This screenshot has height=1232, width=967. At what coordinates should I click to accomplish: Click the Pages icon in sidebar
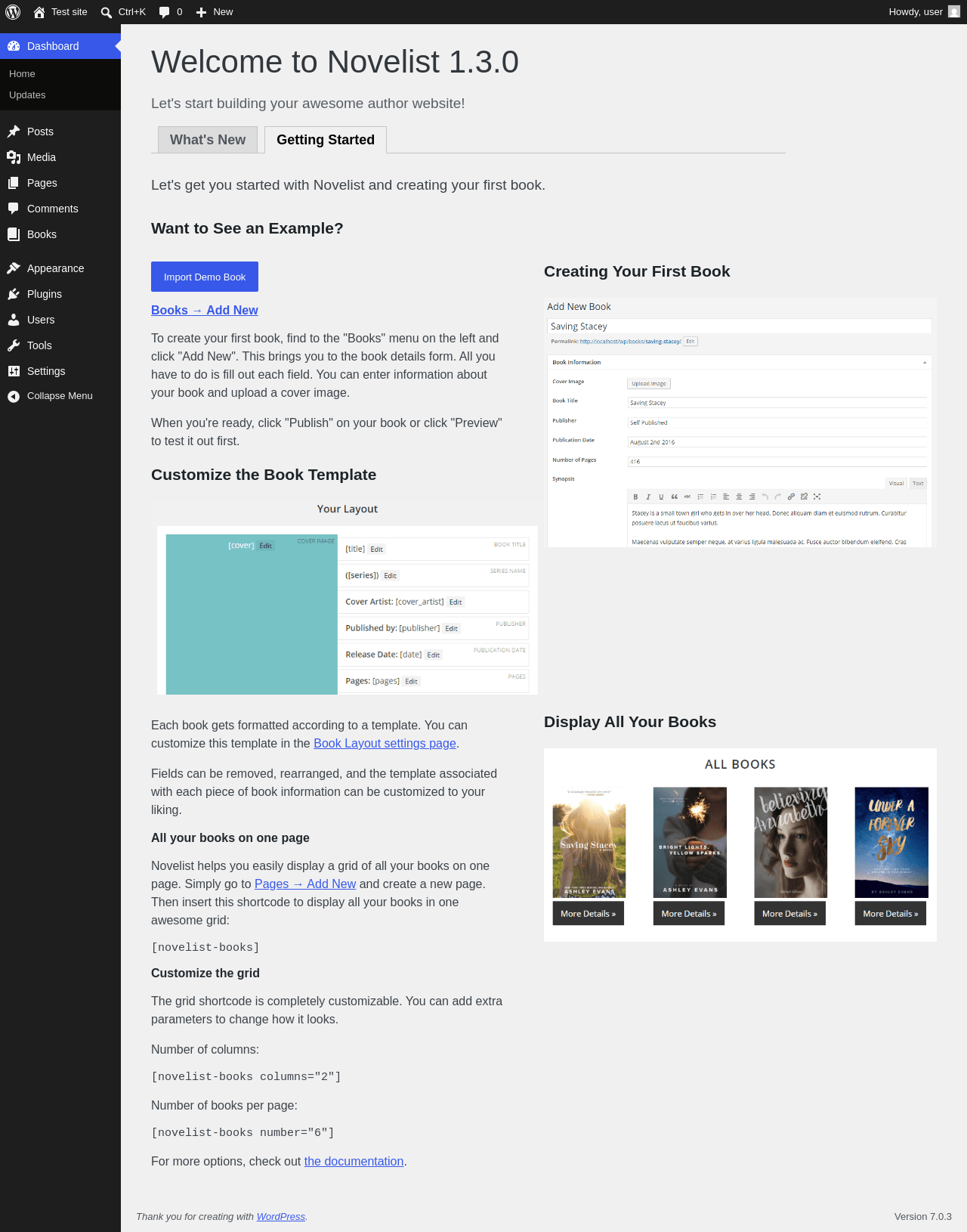14,183
